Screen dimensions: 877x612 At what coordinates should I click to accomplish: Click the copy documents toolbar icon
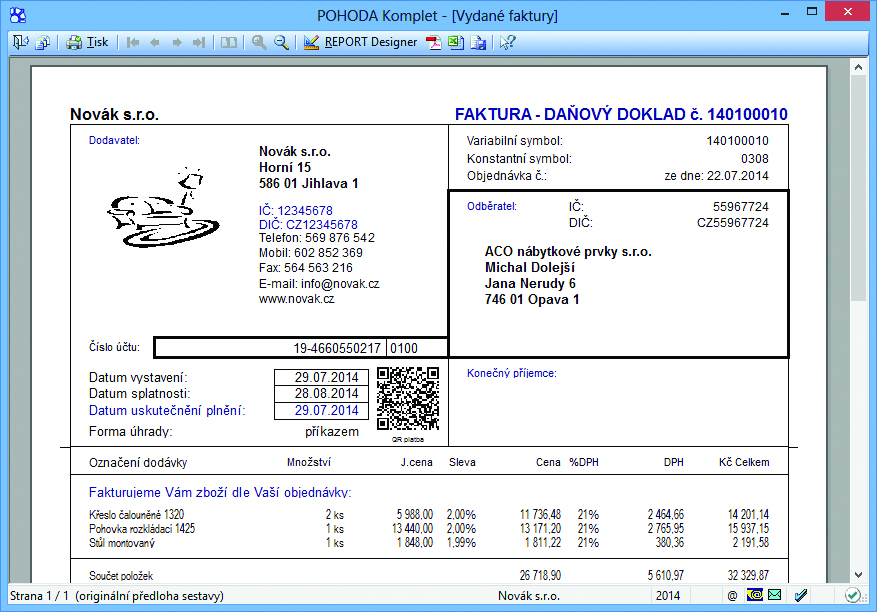[x=43, y=42]
